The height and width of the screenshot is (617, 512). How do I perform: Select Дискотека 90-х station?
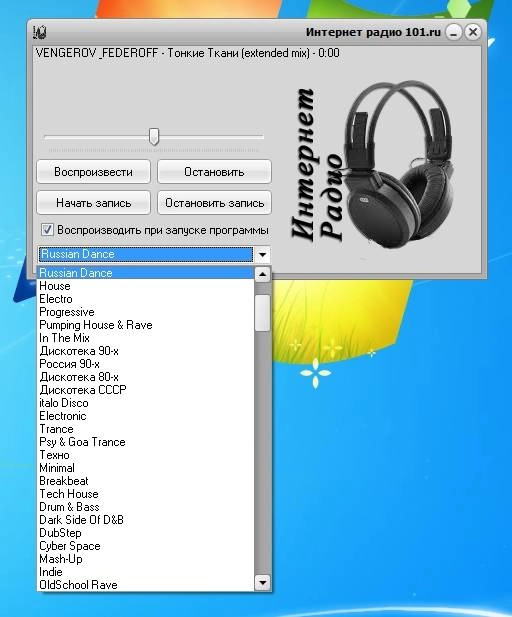pos(146,351)
